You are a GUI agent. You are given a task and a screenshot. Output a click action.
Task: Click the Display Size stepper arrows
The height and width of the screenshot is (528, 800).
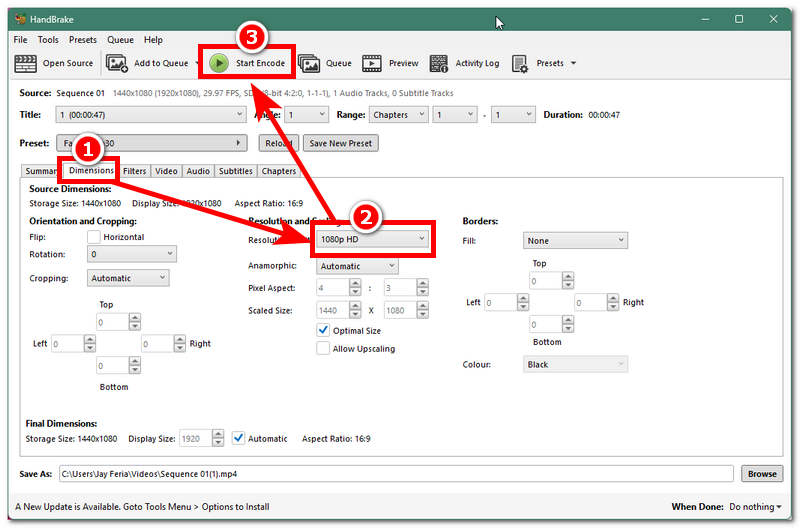(x=218, y=439)
